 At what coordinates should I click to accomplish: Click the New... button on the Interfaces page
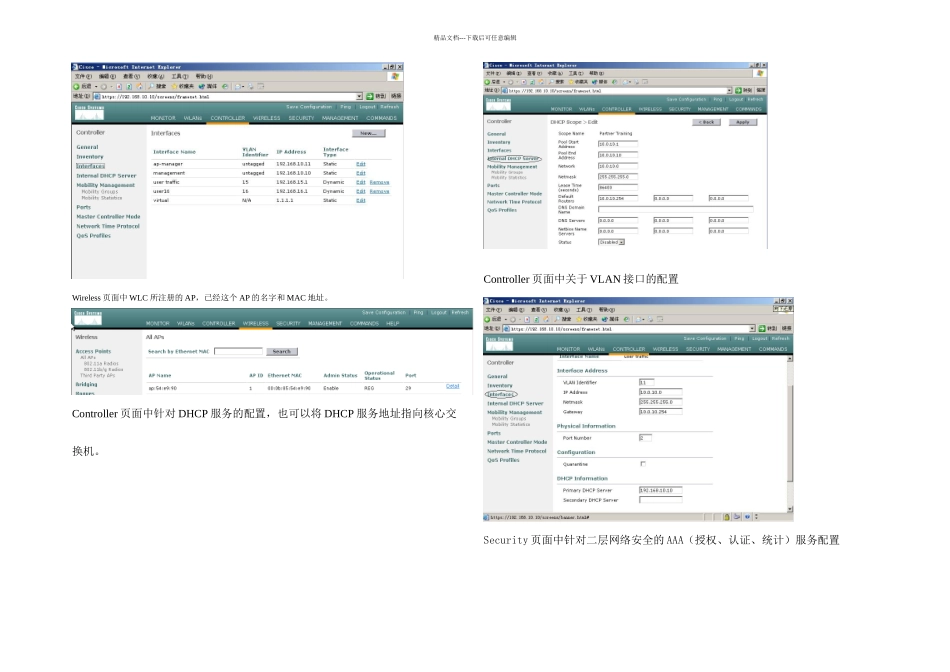click(x=368, y=133)
